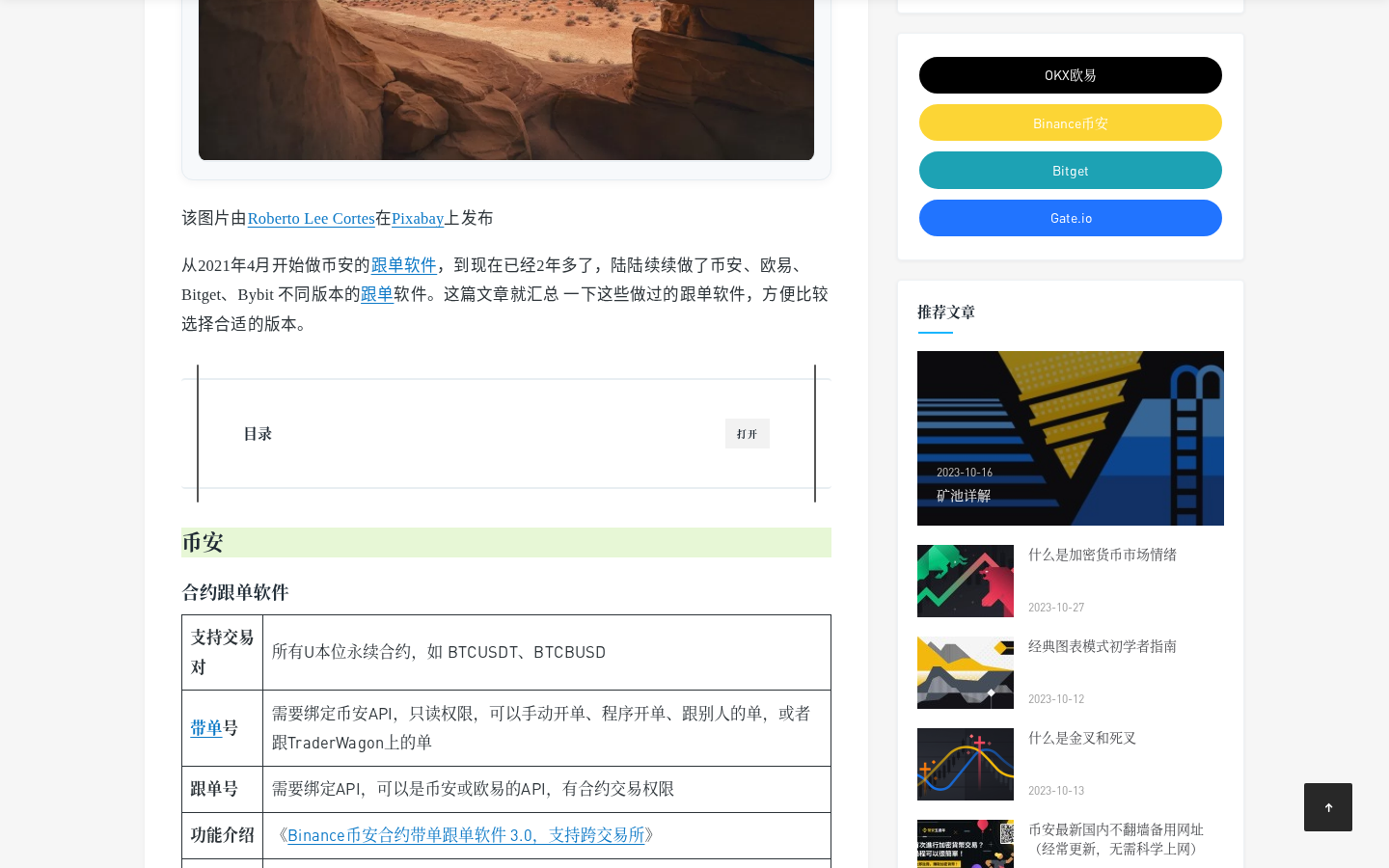The image size is (1389, 868).
Task: Expand the 目录 table of contents
Action: pos(748,434)
